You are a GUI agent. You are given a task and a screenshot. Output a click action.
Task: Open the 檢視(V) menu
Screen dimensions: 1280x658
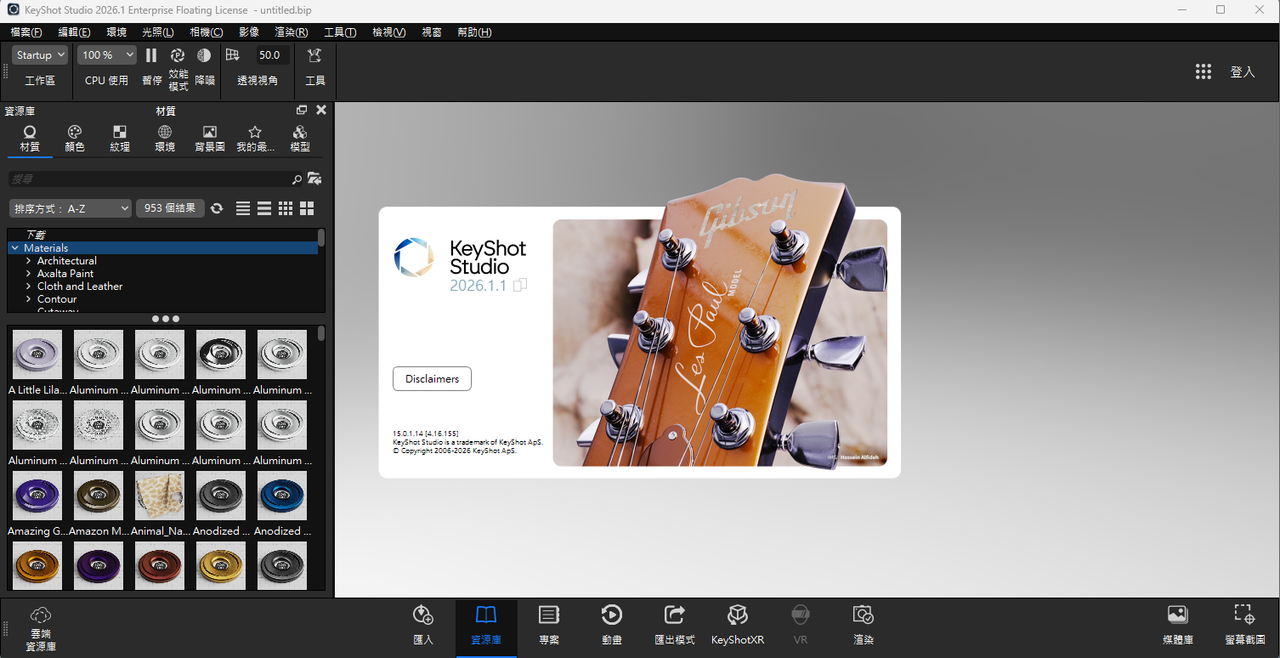(389, 32)
